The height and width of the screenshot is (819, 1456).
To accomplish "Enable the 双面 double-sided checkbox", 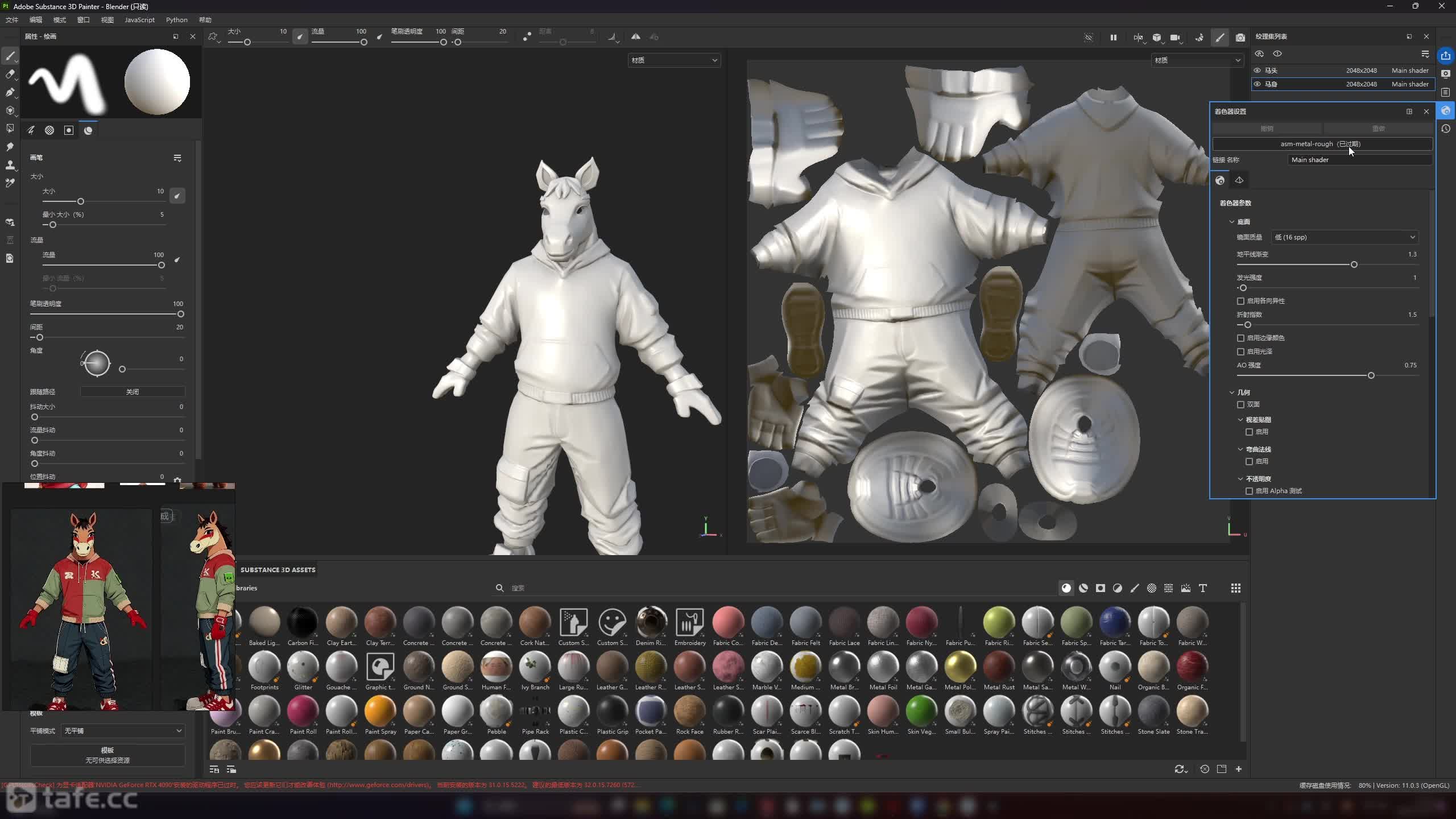I will click(x=1240, y=404).
